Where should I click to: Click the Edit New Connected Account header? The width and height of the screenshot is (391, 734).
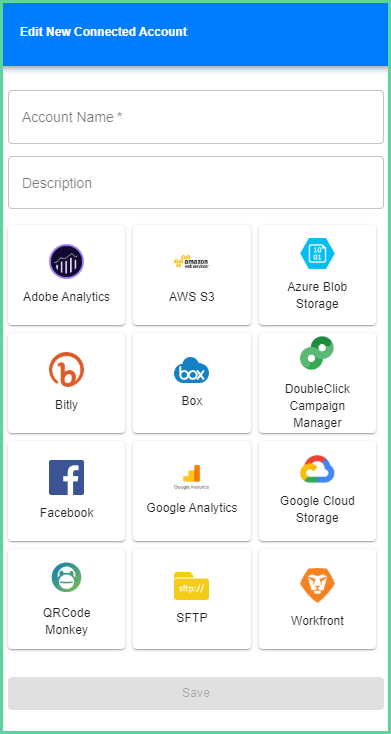pyautogui.click(x=103, y=32)
